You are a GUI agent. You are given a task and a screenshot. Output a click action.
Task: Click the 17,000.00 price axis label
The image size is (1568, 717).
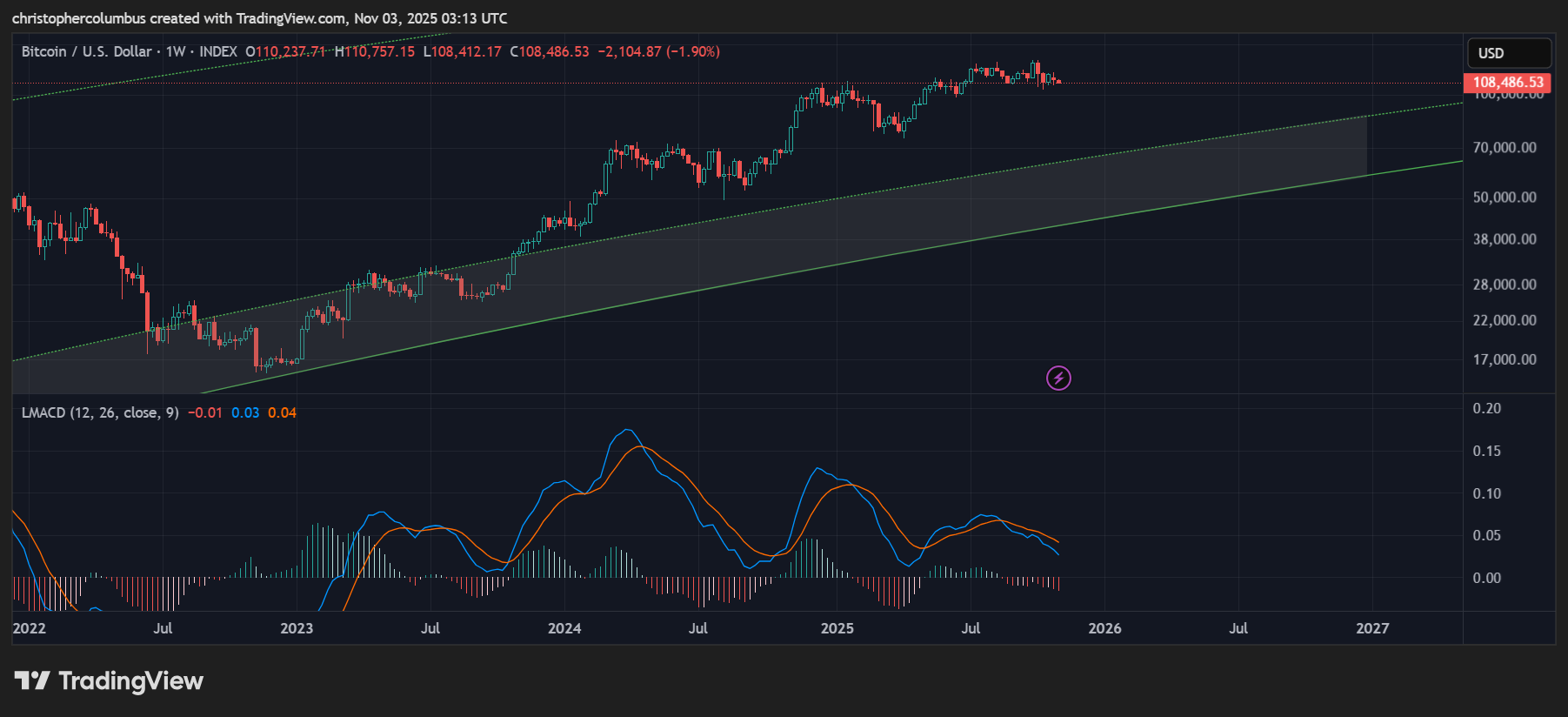[1505, 359]
